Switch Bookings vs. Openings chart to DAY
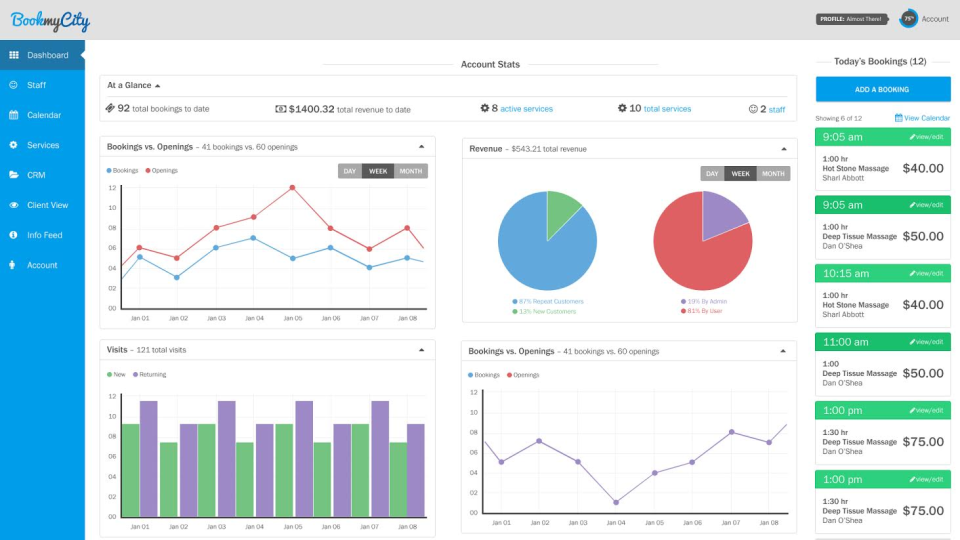Screen dimensions: 960x540 click(x=350, y=171)
